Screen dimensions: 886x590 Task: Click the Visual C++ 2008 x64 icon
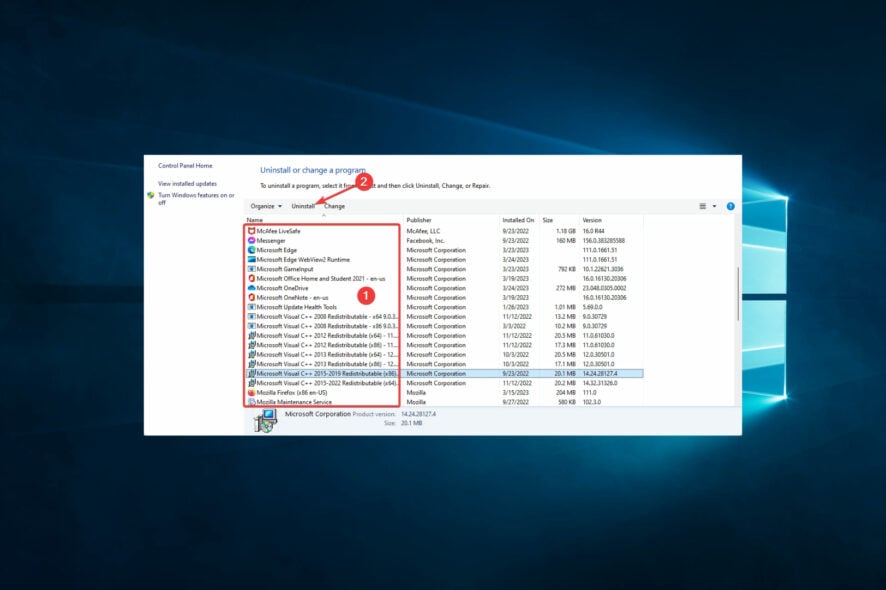[251, 316]
